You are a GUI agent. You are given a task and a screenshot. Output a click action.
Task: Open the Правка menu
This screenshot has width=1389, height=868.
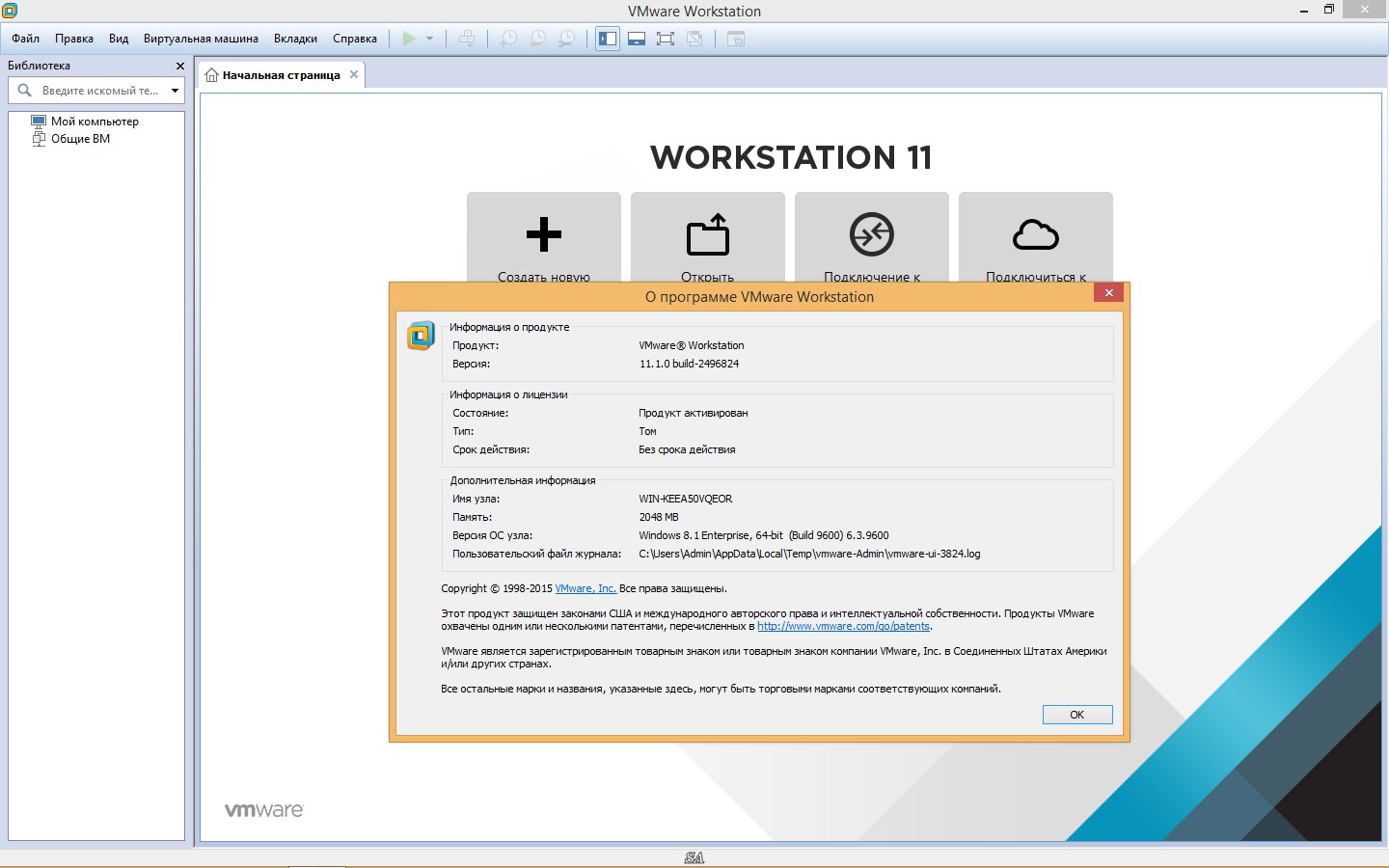pos(74,39)
